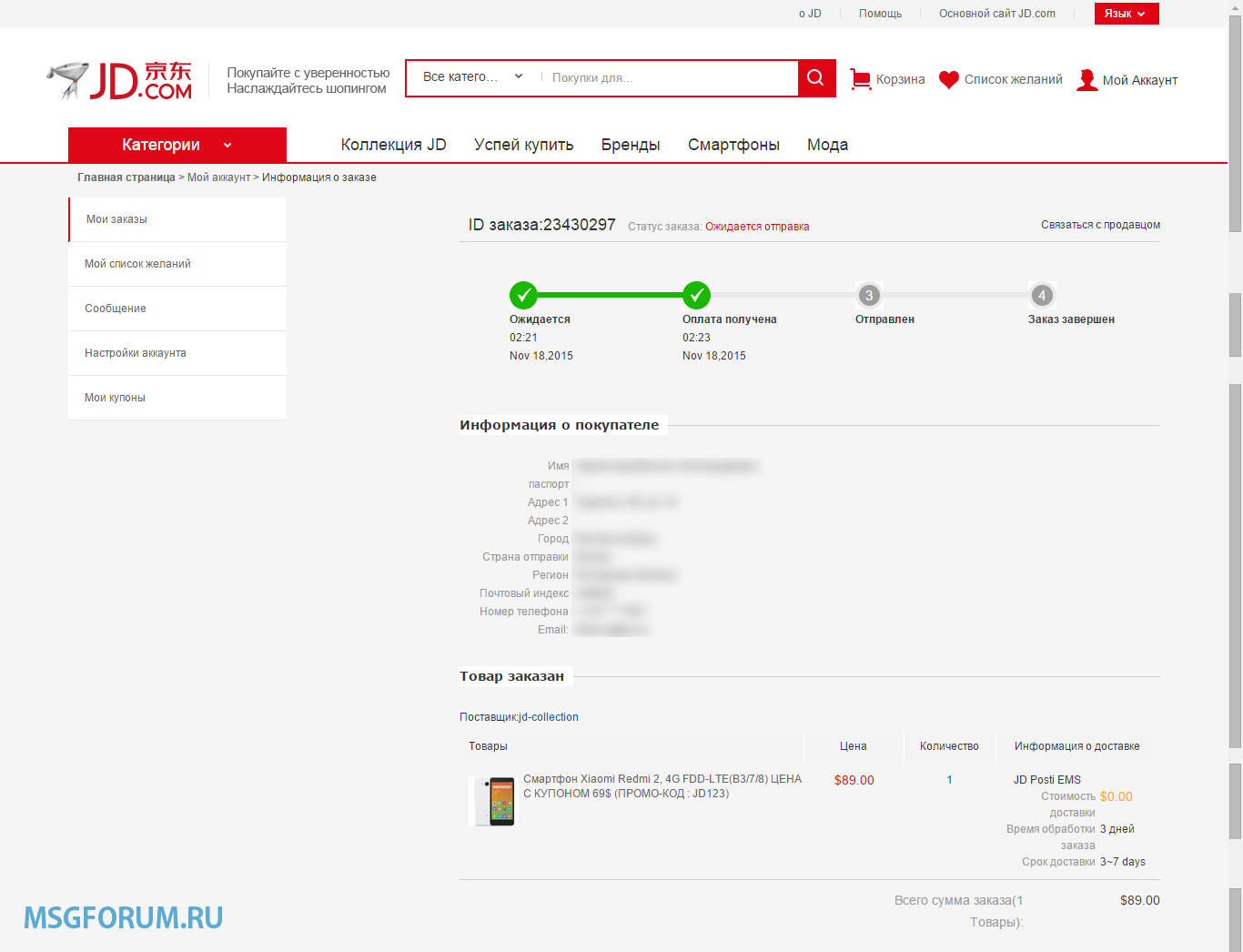Viewport: 1243px width, 952px height.
Task: Select Сообщение in sidebar
Action: 177,309
